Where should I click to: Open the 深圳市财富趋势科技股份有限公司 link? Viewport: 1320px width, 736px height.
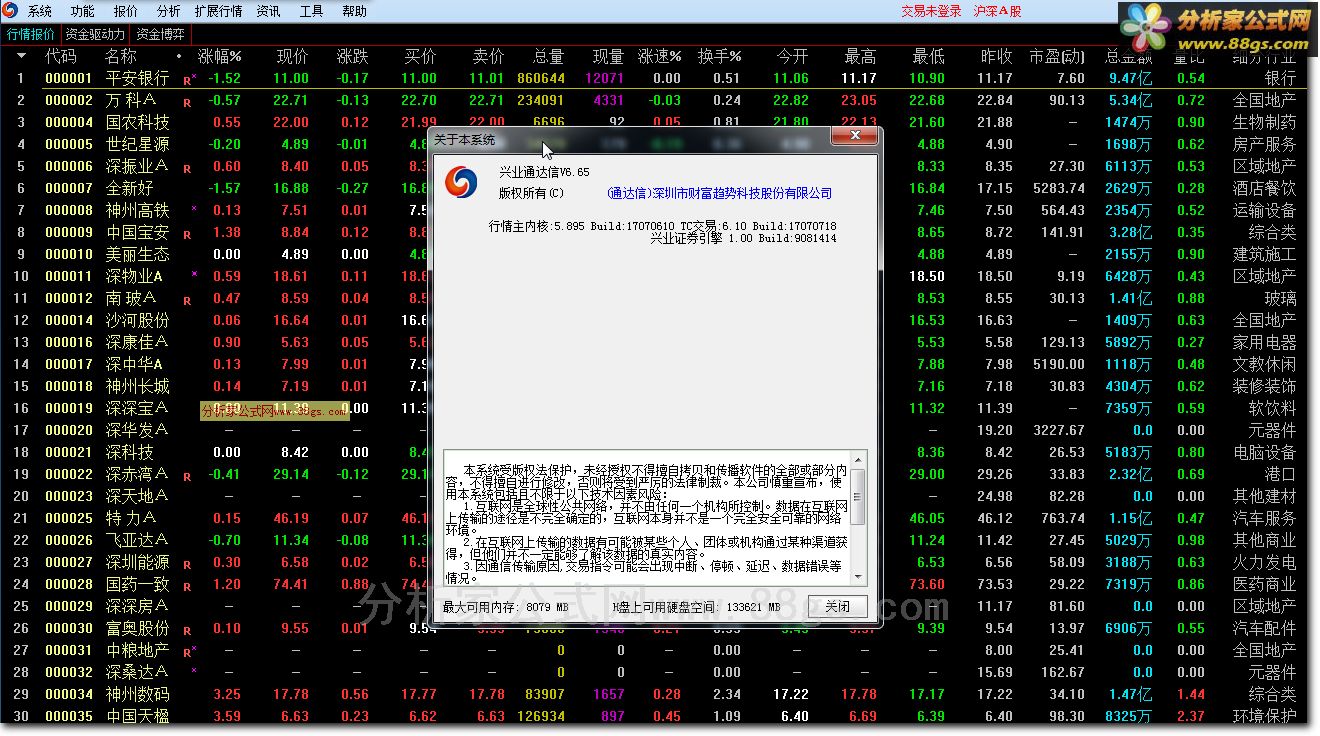click(x=719, y=193)
